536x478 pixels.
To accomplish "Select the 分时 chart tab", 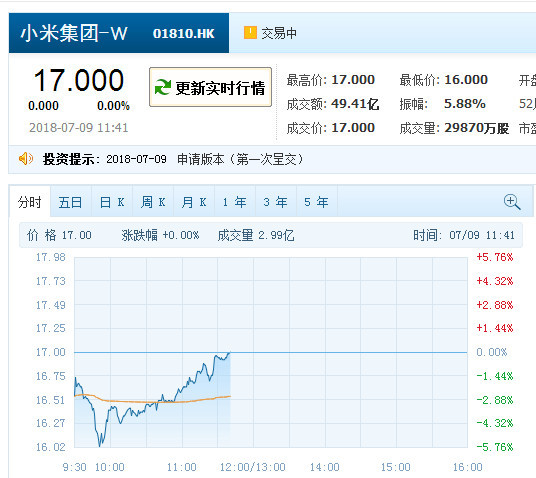I will tap(30, 202).
